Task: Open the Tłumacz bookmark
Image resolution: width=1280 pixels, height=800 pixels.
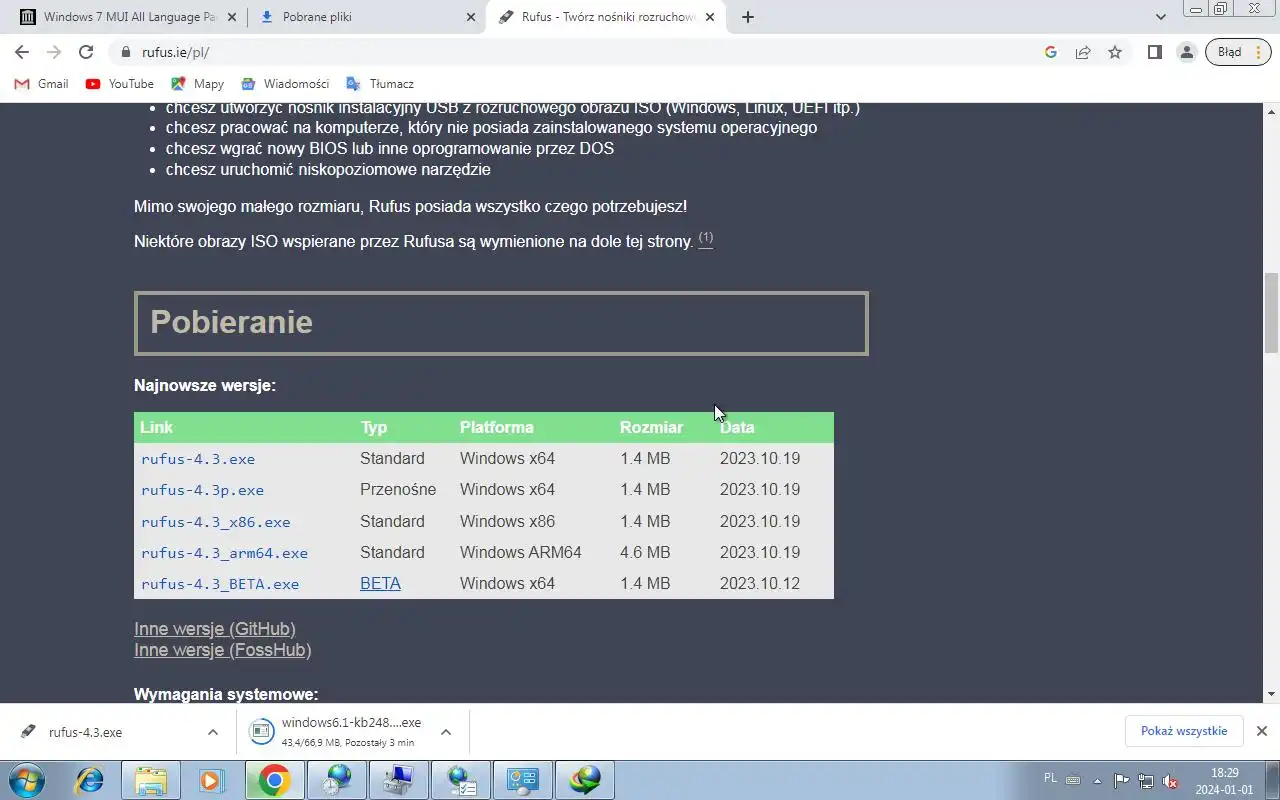Action: click(380, 84)
